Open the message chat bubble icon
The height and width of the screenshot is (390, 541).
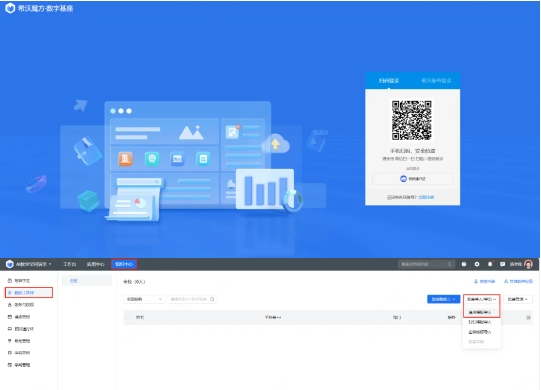(x=502, y=264)
